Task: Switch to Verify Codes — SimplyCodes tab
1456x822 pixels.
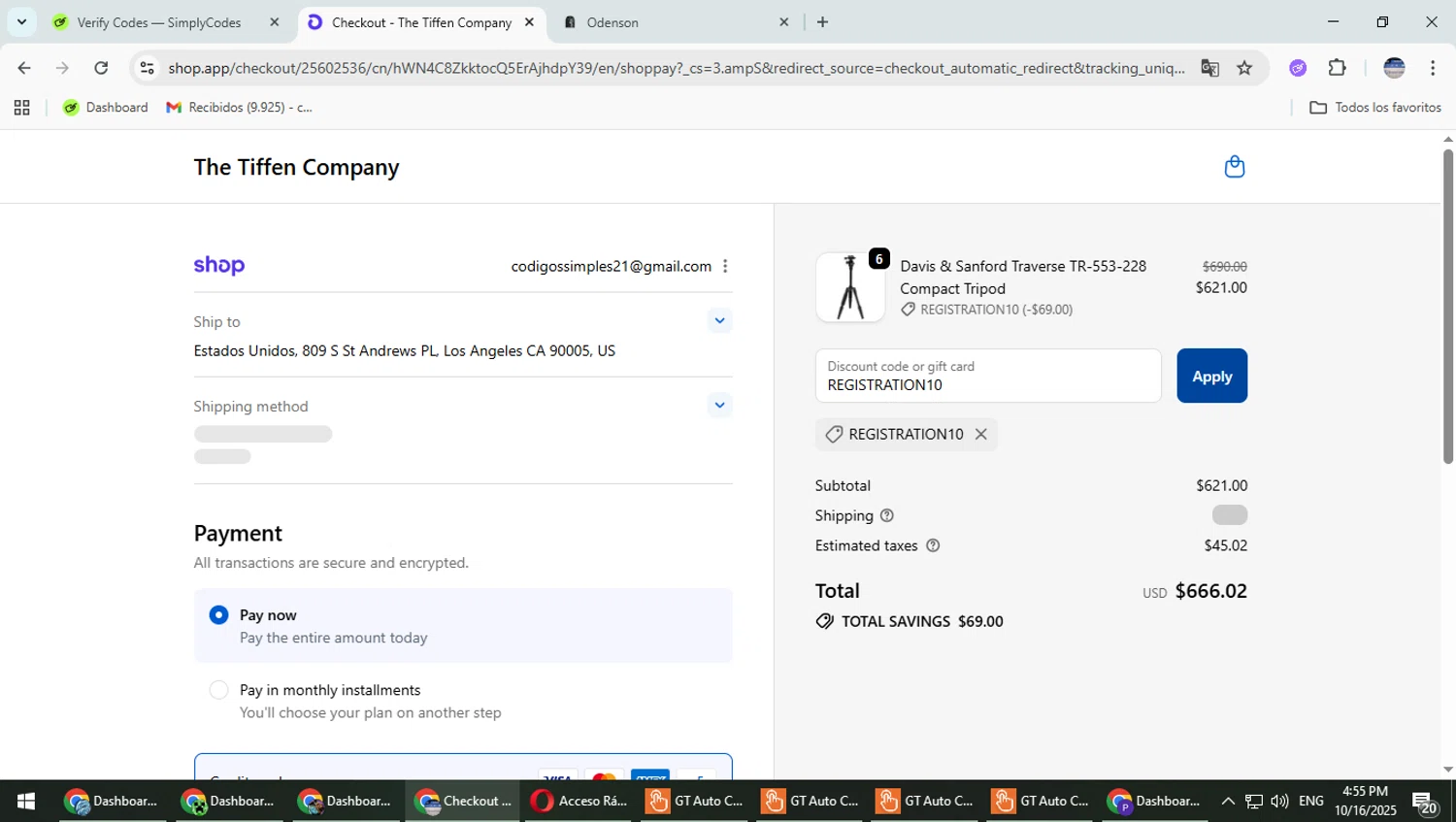Action: pyautogui.click(x=158, y=22)
